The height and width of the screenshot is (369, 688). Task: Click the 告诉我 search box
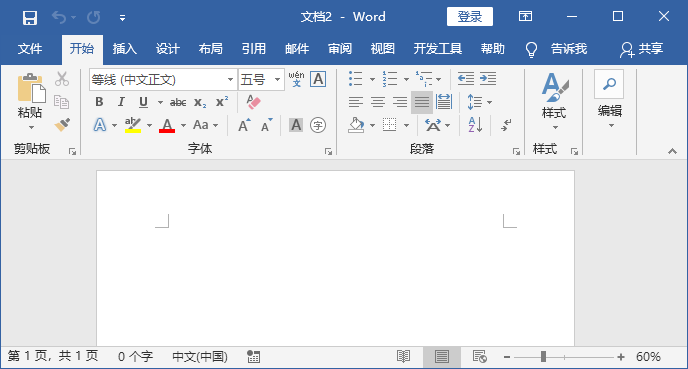tap(569, 49)
